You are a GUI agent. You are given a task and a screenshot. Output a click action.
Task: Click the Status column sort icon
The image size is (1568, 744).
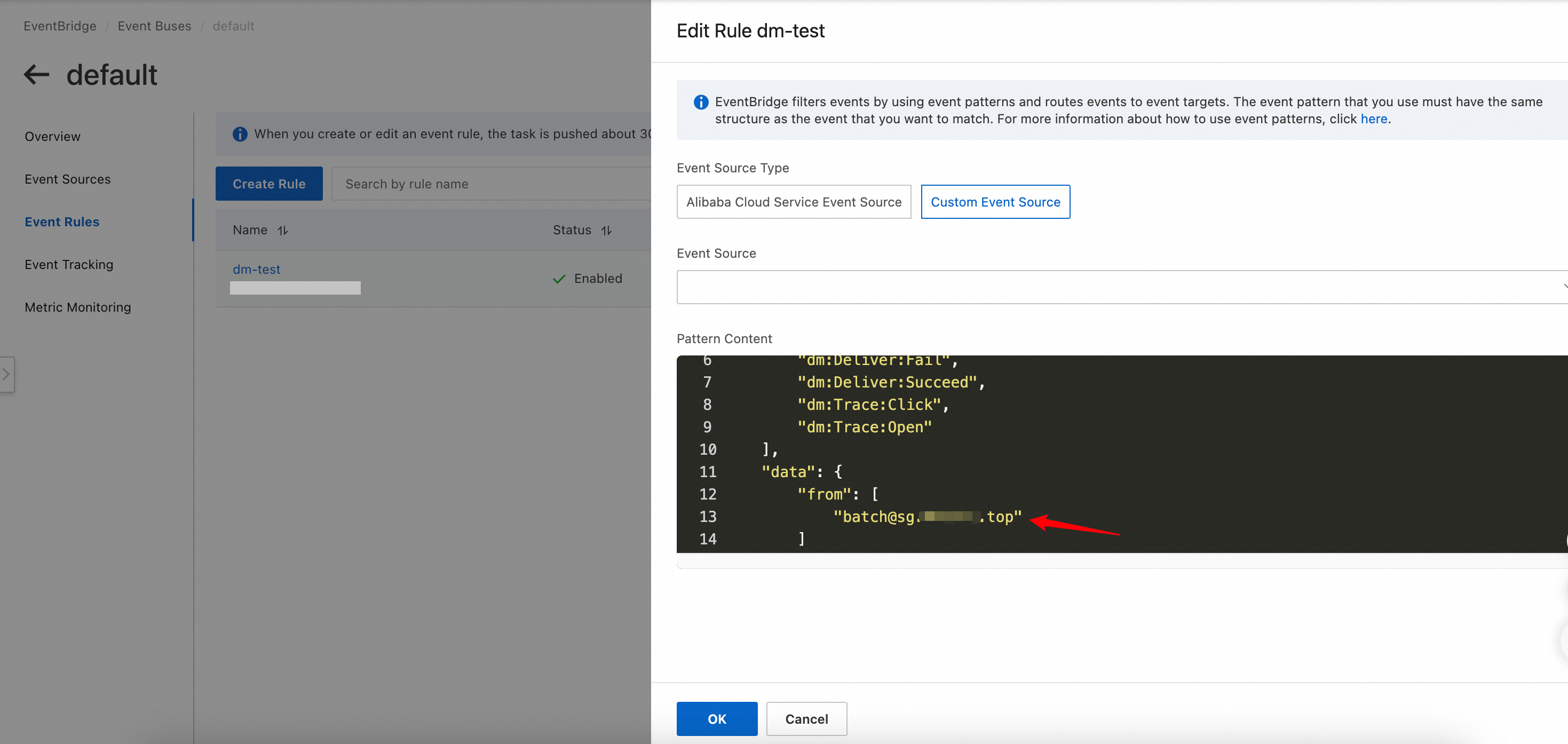click(606, 230)
